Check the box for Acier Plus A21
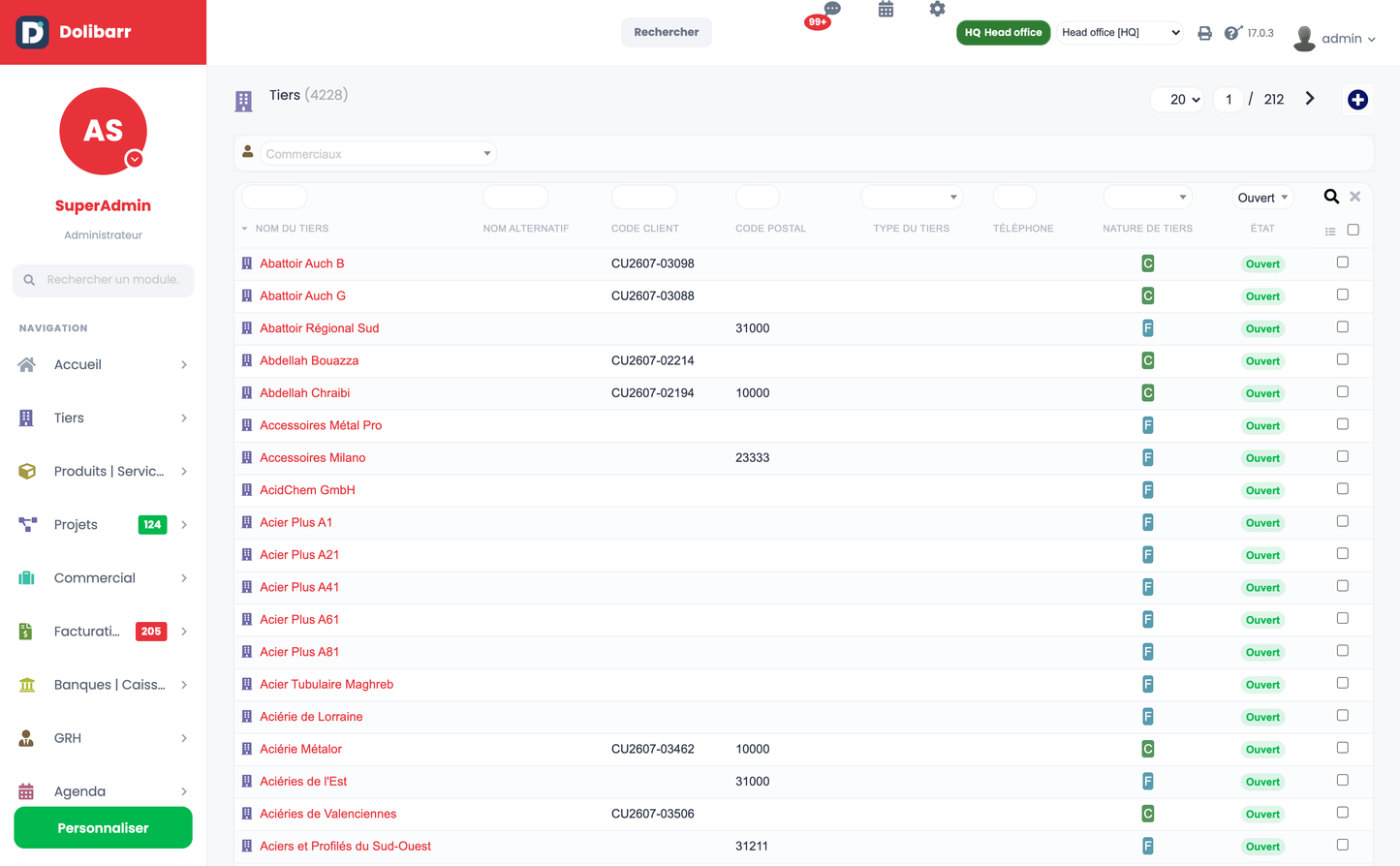Image resolution: width=1400 pixels, height=866 pixels. pos(1343,554)
